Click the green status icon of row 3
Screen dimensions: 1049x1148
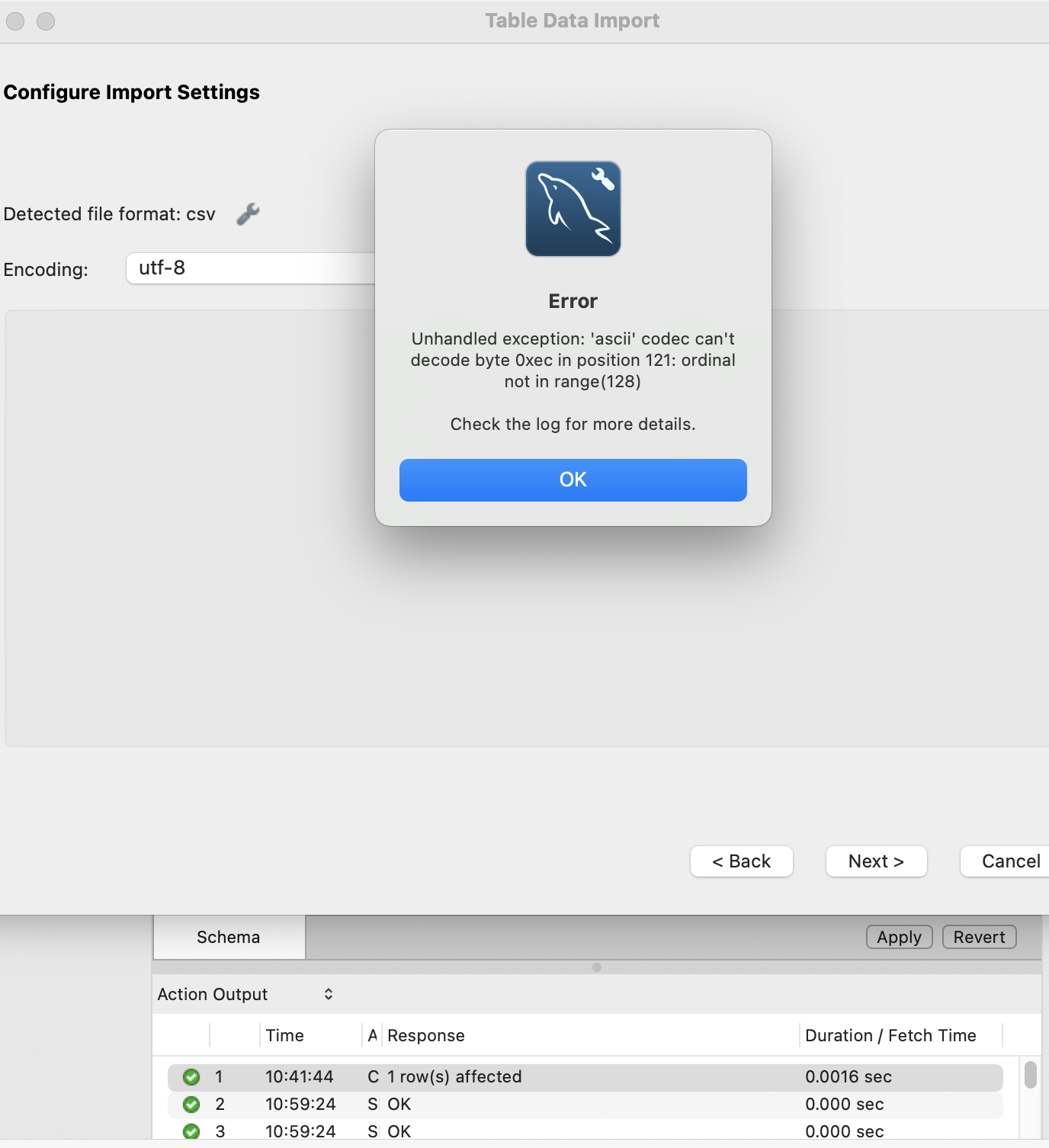pyautogui.click(x=191, y=1131)
